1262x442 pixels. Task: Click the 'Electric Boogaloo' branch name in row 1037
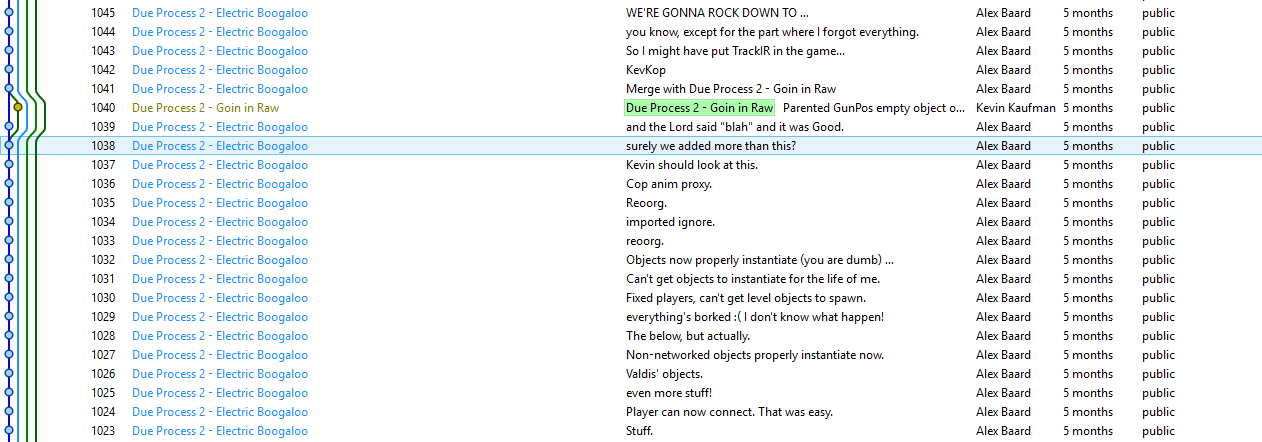(x=220, y=165)
